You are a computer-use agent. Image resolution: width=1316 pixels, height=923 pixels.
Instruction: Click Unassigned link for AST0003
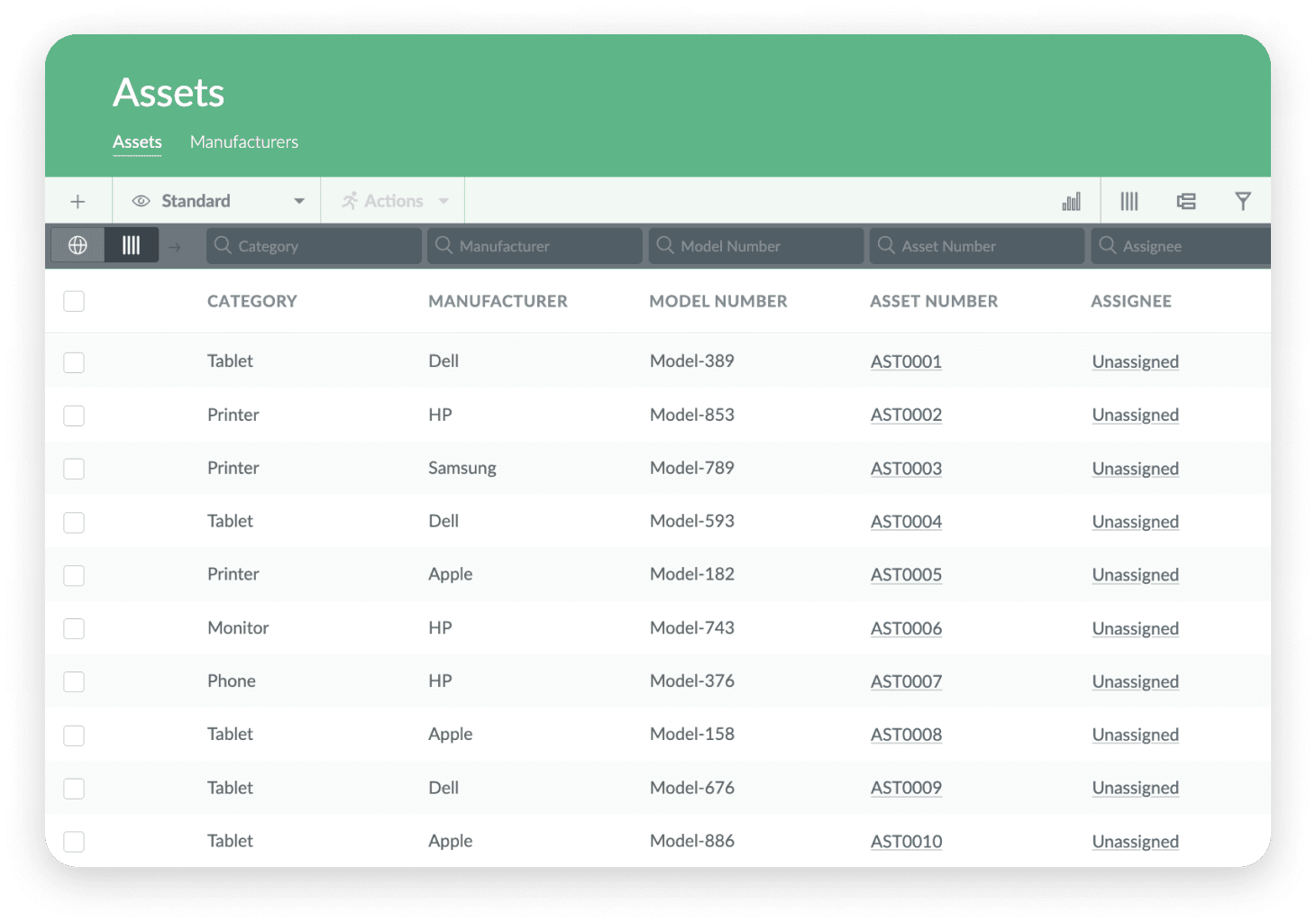1135,469
